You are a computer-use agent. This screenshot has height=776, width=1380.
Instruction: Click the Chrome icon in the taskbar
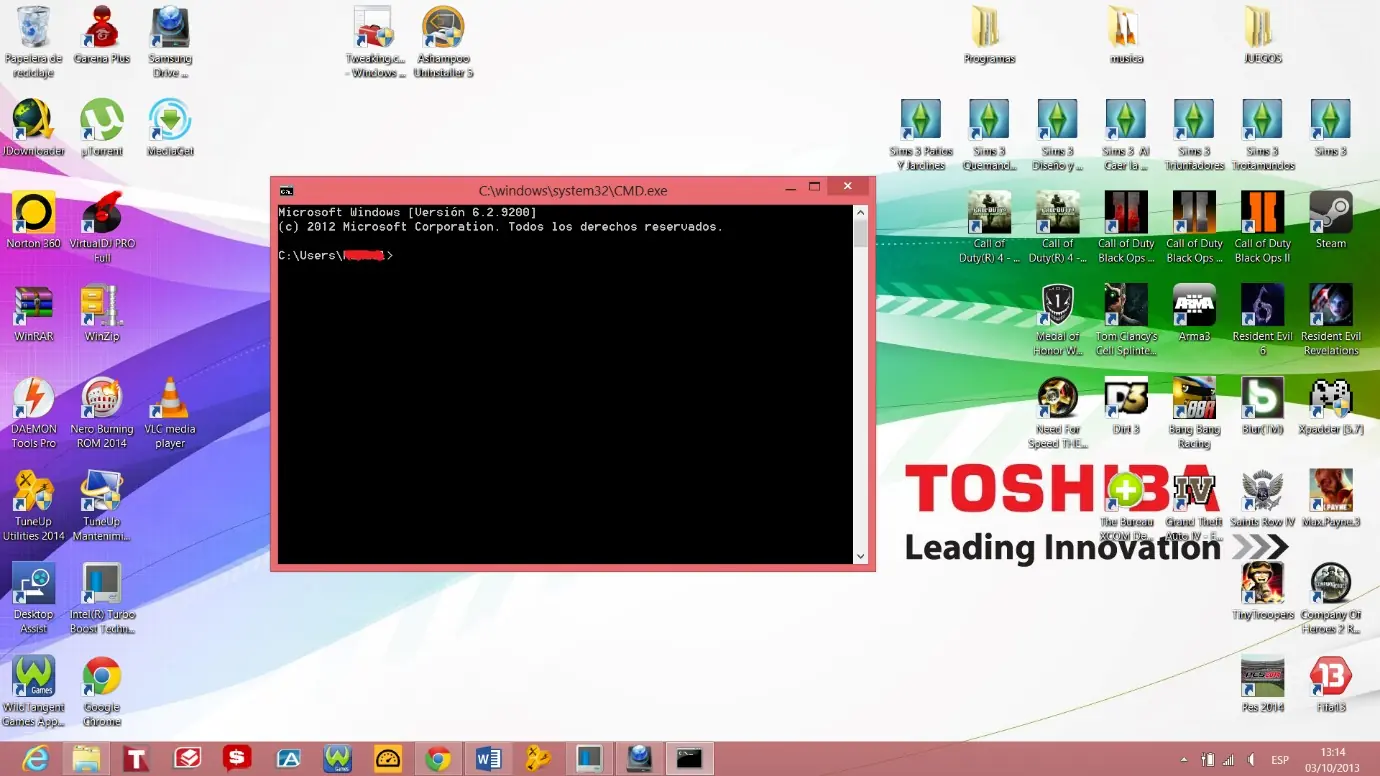point(438,759)
